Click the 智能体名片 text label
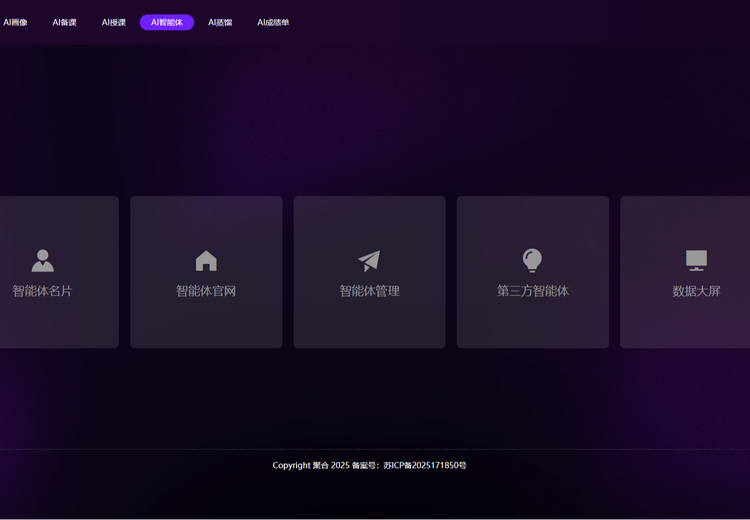750x520 pixels. [x=42, y=291]
